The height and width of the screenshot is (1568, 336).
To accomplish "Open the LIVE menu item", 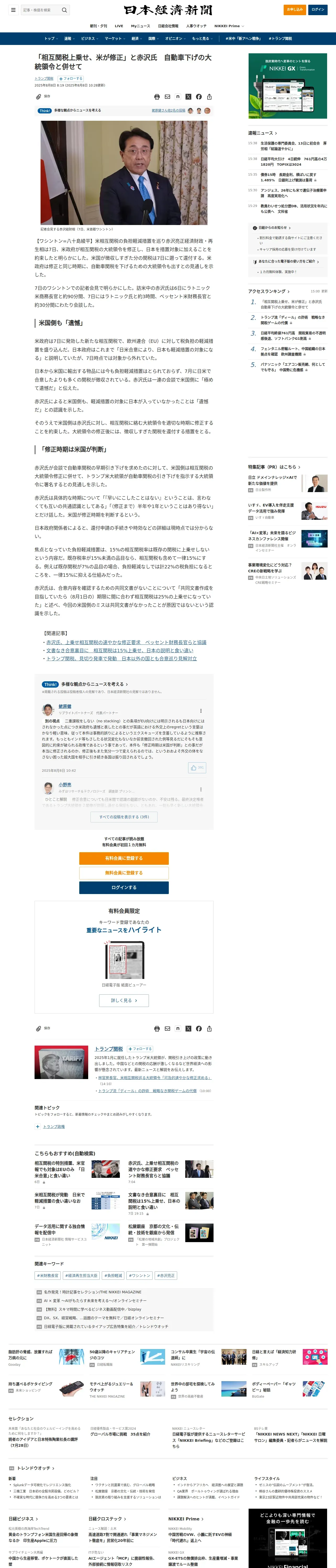I will coord(119,26).
